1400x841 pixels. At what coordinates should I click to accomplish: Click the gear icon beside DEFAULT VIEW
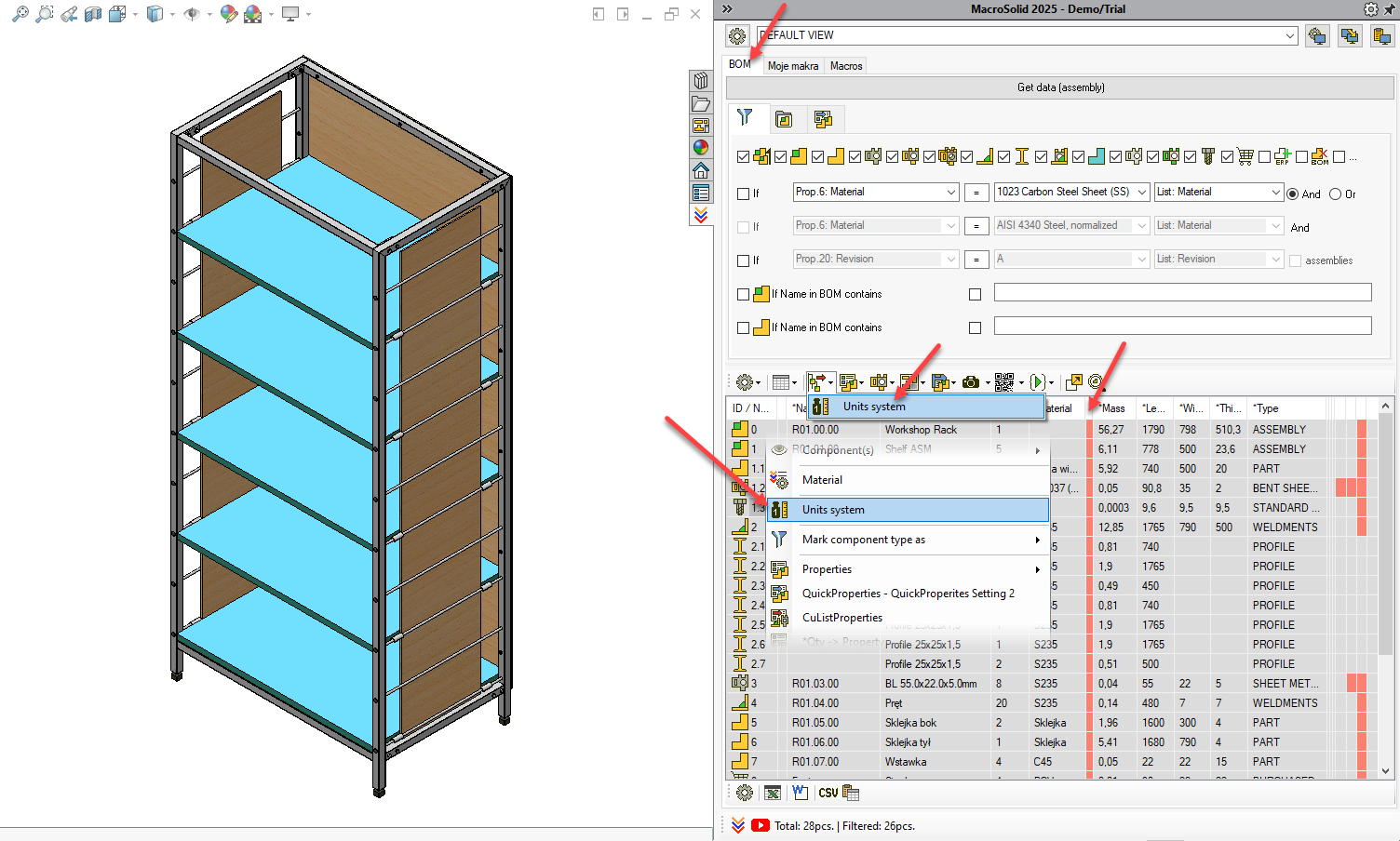pyautogui.click(x=737, y=36)
